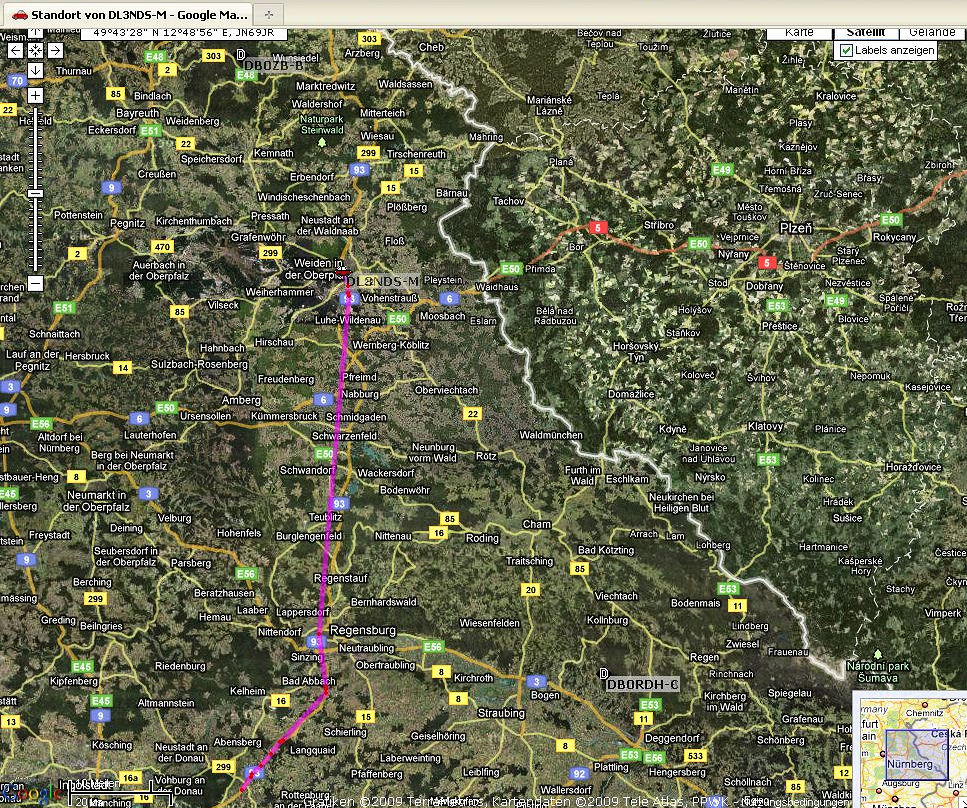Pan the map down with arrow button
The height and width of the screenshot is (808, 967).
[35, 70]
